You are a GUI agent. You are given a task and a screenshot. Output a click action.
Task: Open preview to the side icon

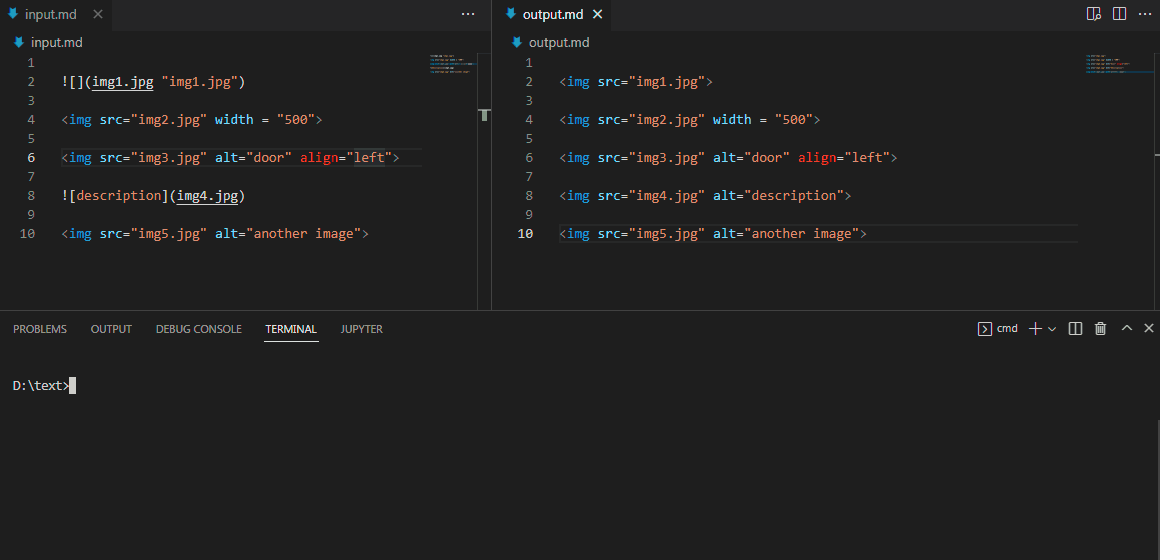pos(1094,14)
